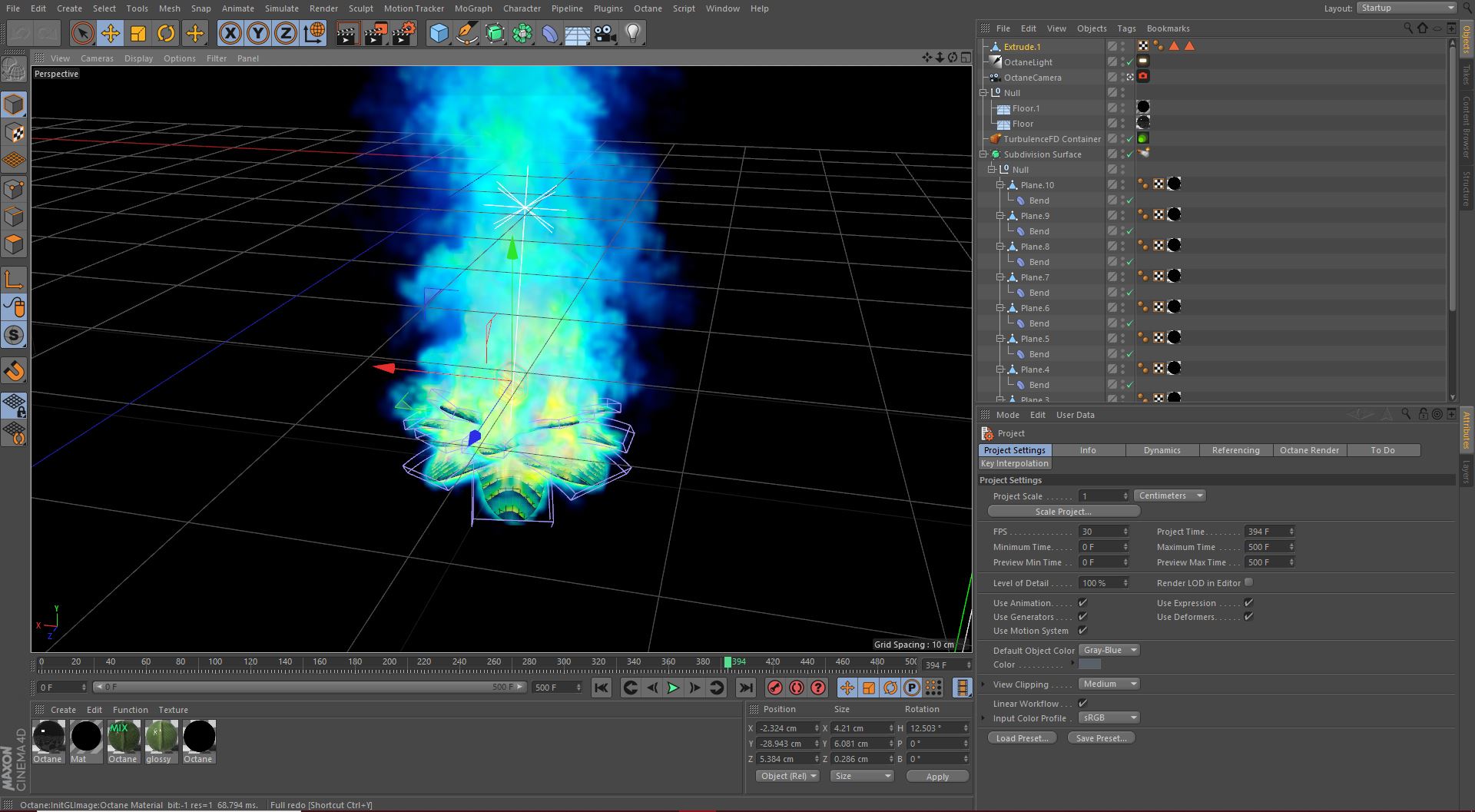The image size is (1475, 812).
Task: Toggle the X axis lock
Action: [230, 33]
